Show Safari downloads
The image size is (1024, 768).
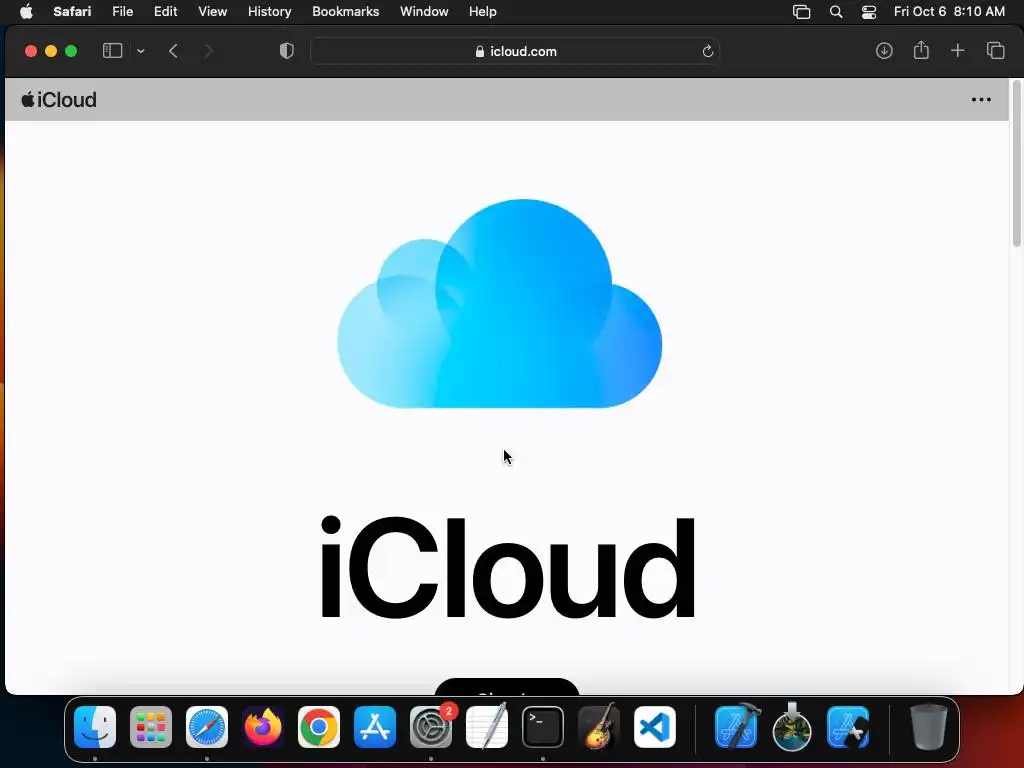(884, 51)
